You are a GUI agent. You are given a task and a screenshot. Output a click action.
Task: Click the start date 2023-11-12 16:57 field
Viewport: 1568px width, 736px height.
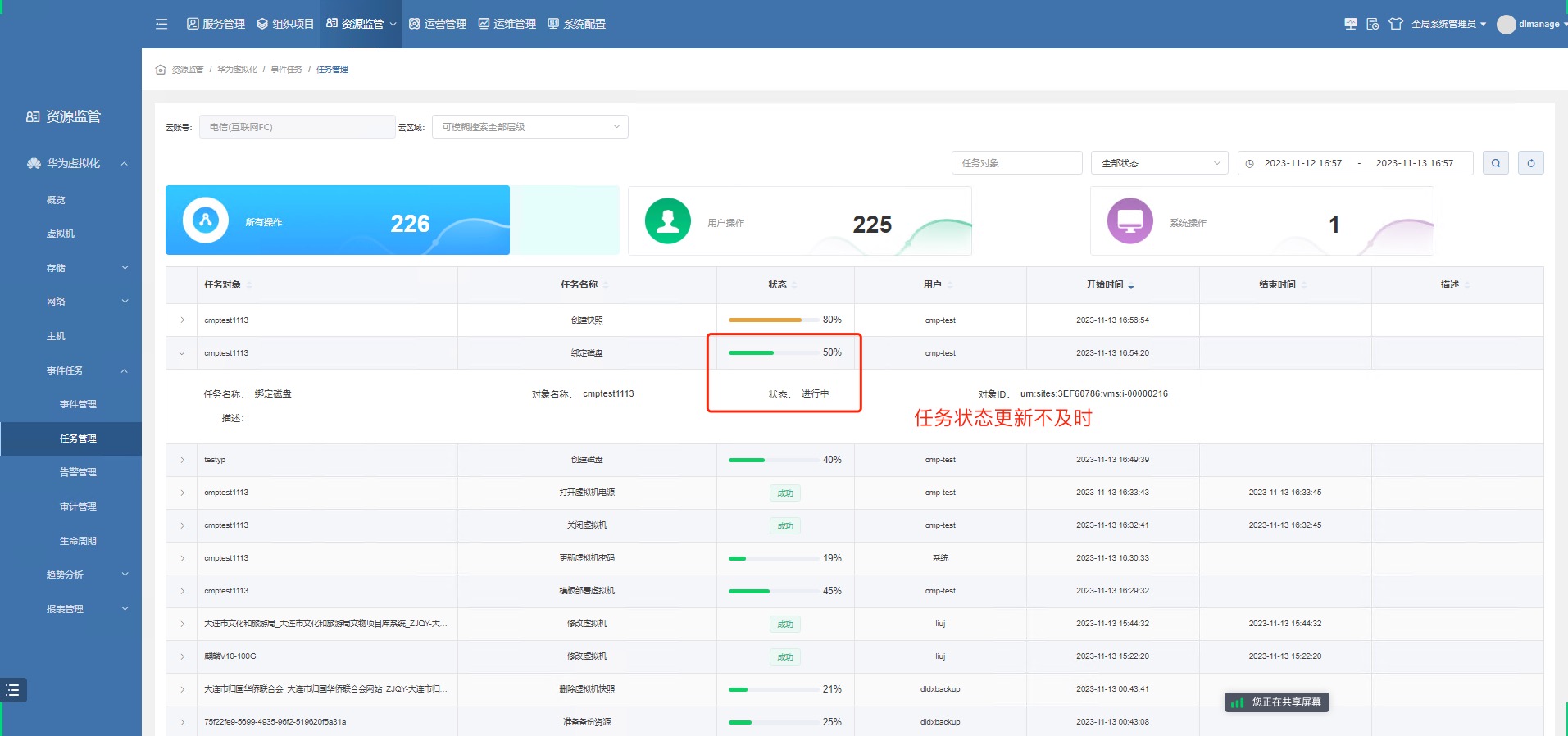[x=1303, y=163]
